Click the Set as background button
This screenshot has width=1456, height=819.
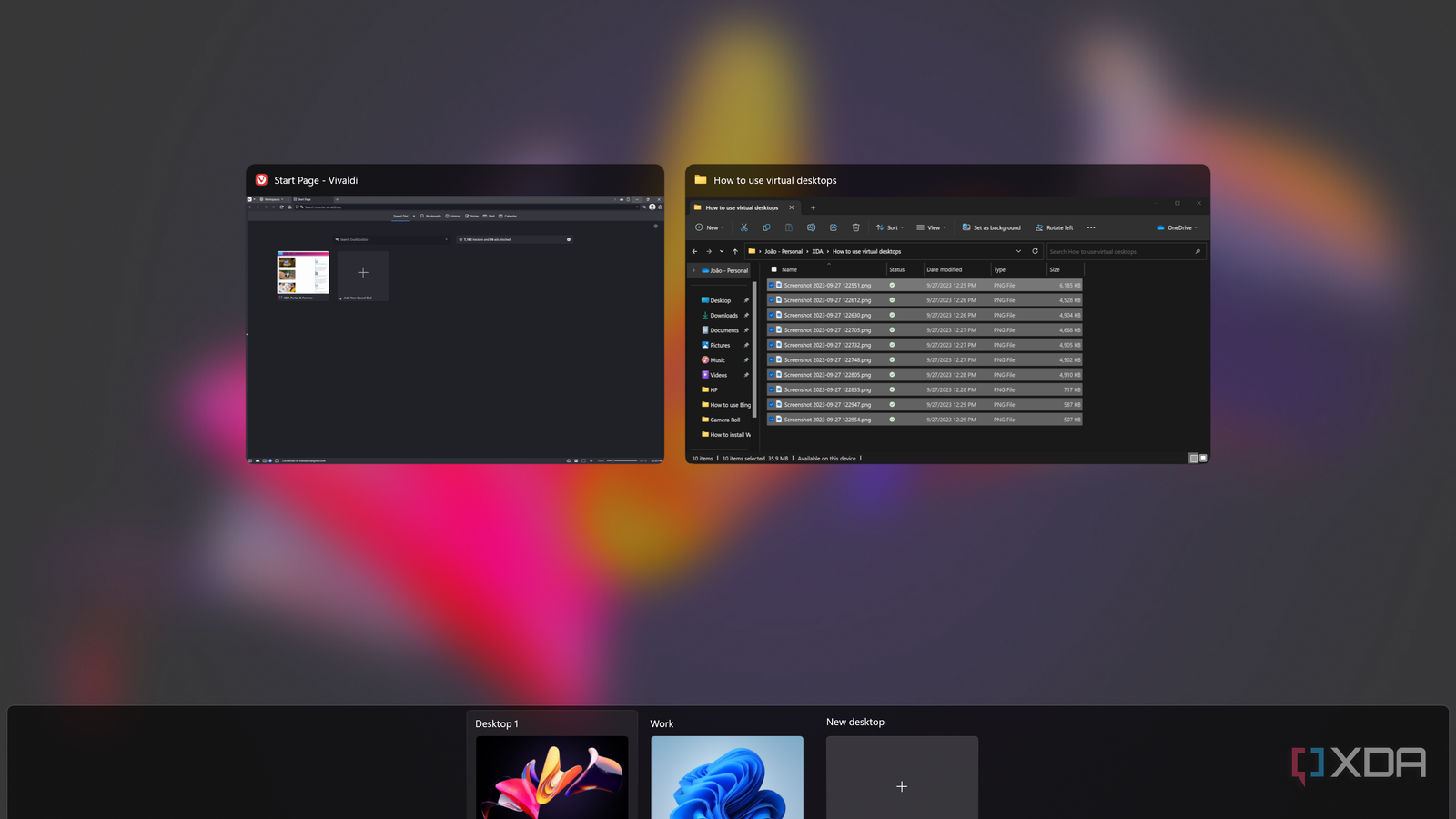coord(990,227)
